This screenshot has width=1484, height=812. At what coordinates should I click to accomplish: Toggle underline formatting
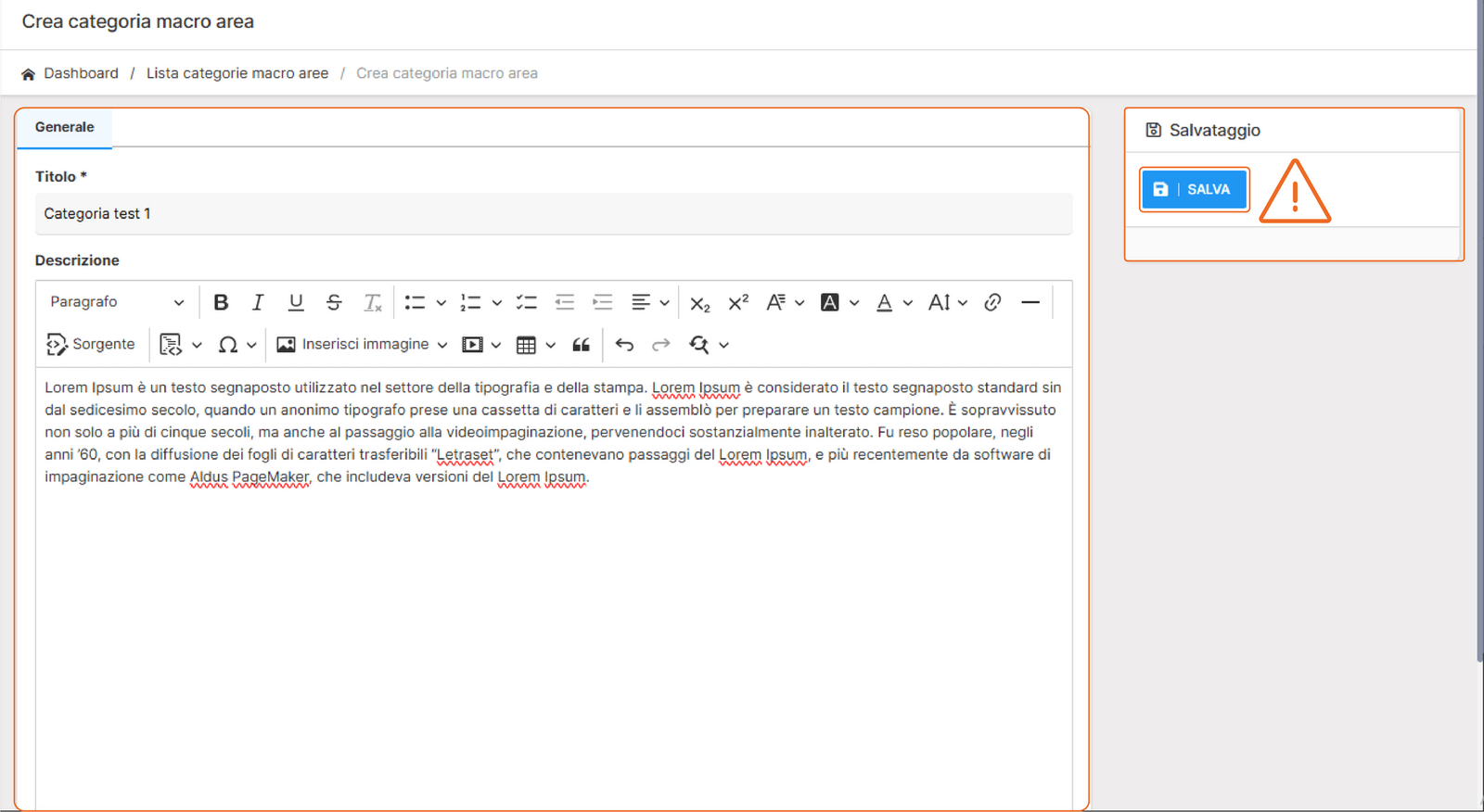tap(296, 302)
